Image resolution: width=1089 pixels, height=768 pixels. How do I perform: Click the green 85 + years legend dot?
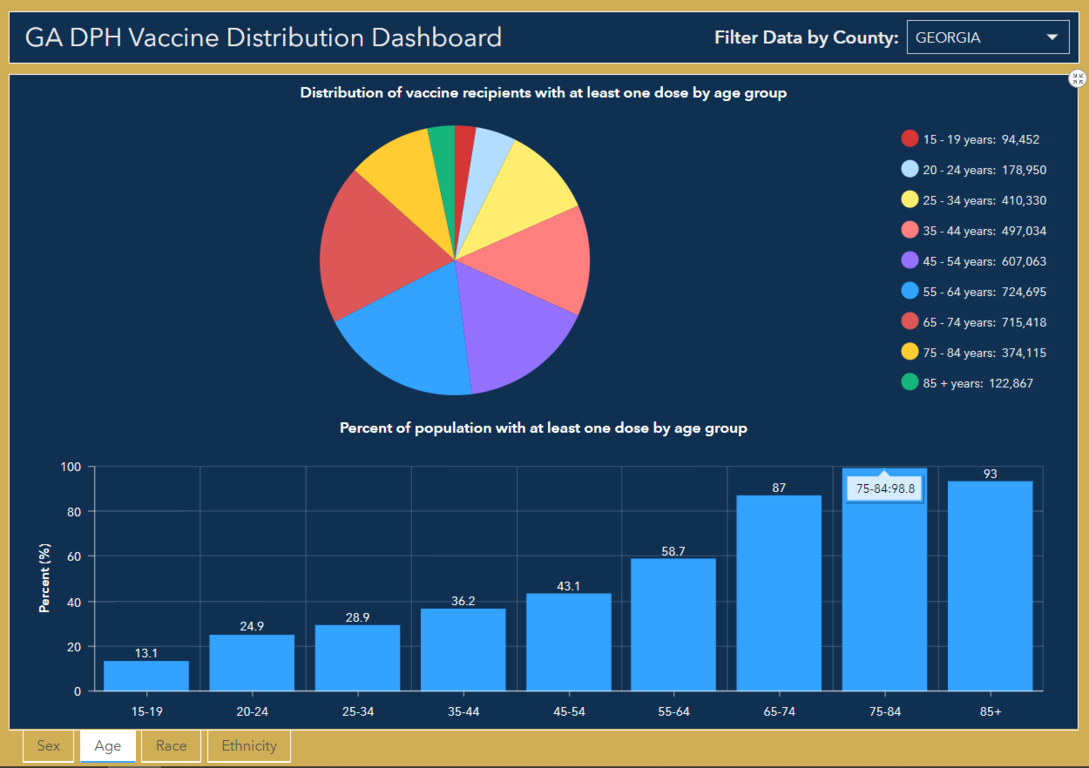click(909, 382)
